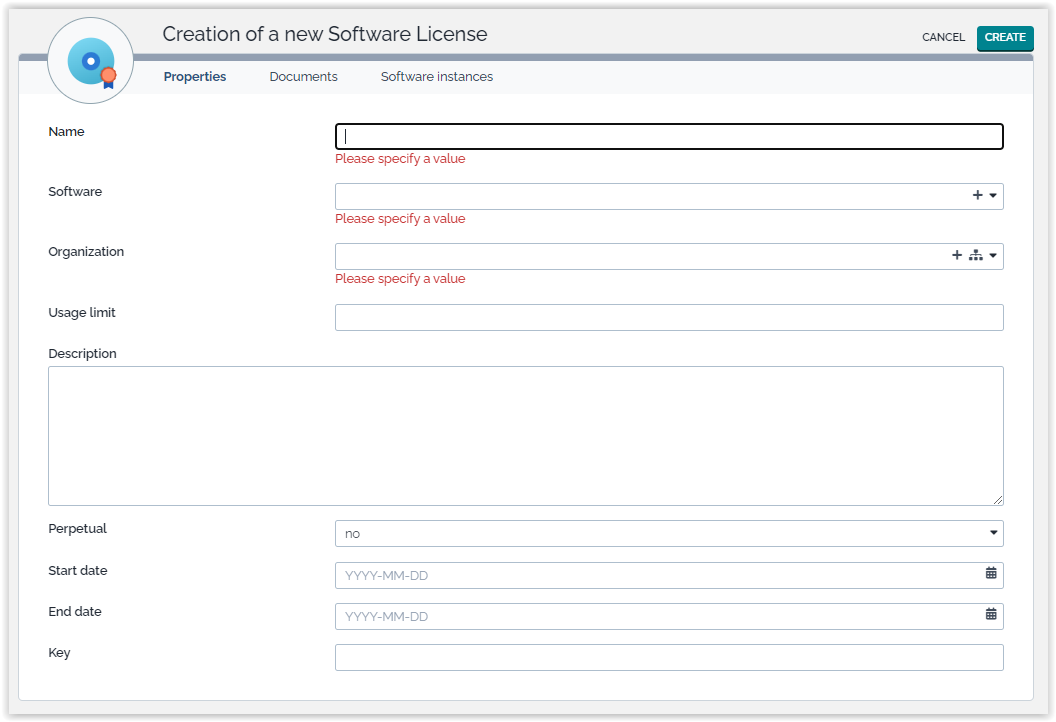
Task: Focus the Name input field
Action: point(668,137)
